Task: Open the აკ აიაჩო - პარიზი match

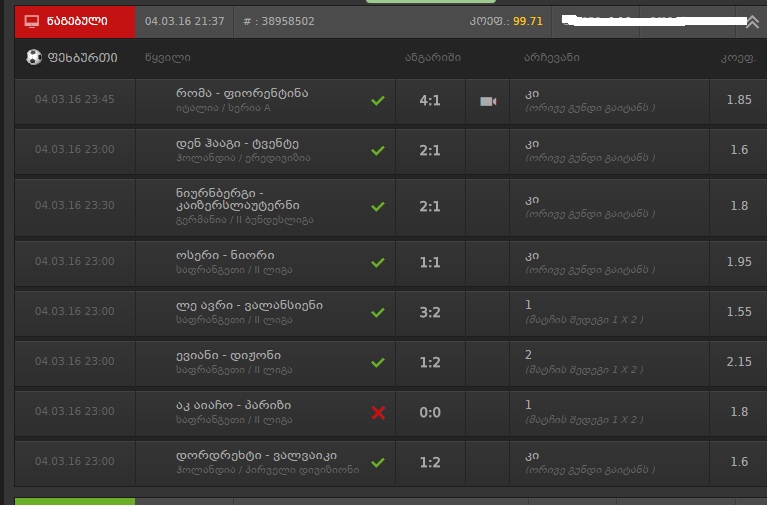Action: tap(233, 405)
